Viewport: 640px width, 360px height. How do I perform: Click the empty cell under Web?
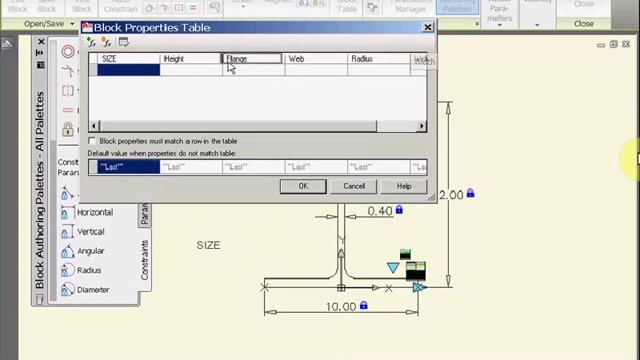point(316,70)
